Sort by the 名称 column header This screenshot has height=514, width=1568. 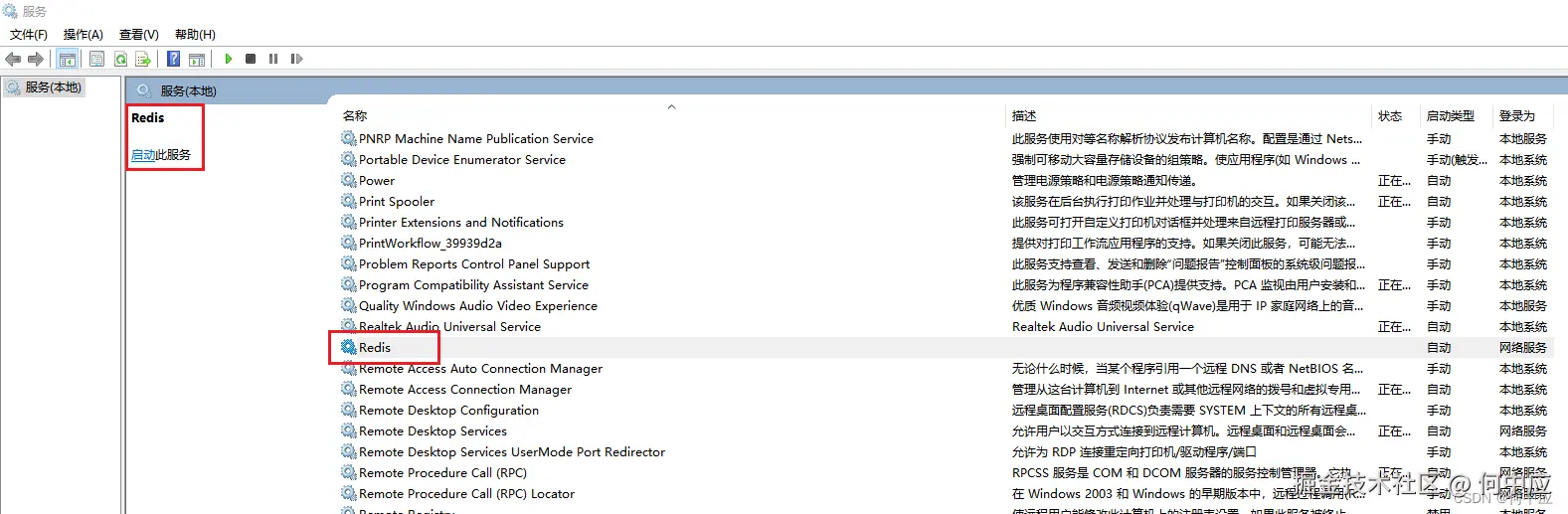pos(355,116)
